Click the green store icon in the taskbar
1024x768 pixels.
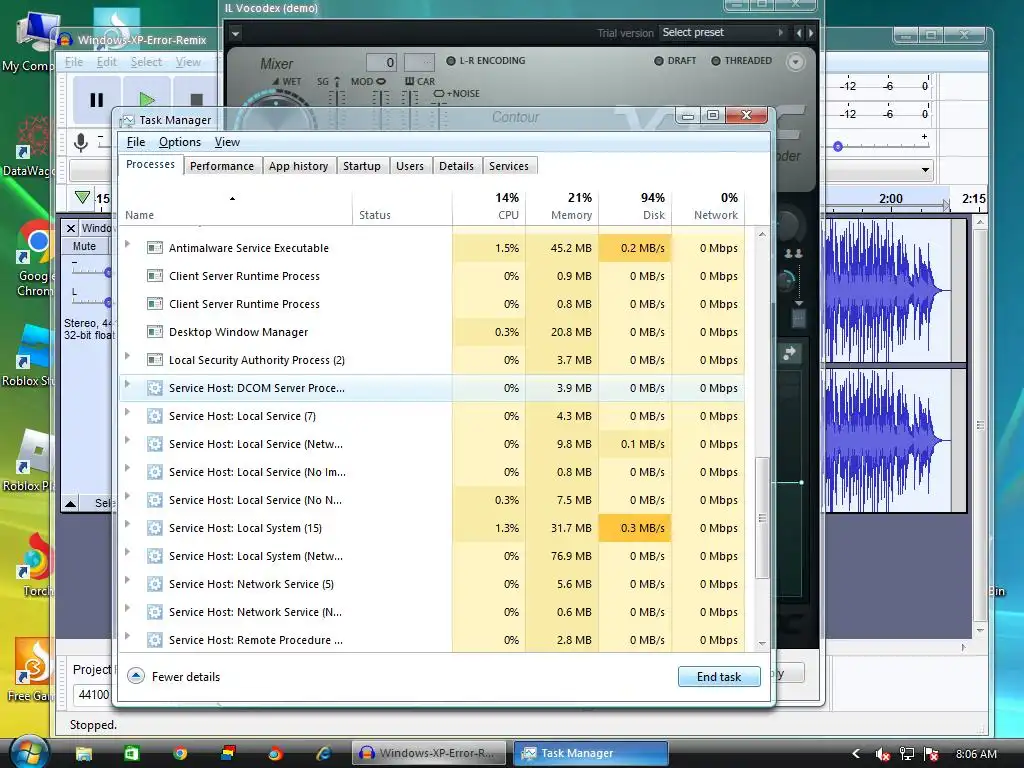click(x=132, y=753)
